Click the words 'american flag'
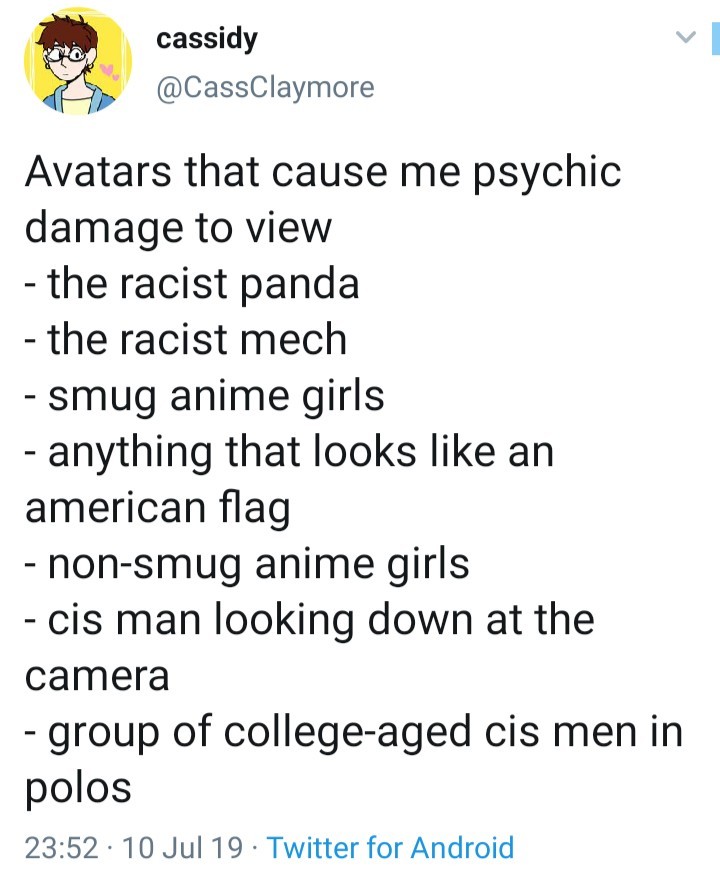720x886 pixels. (x=158, y=508)
